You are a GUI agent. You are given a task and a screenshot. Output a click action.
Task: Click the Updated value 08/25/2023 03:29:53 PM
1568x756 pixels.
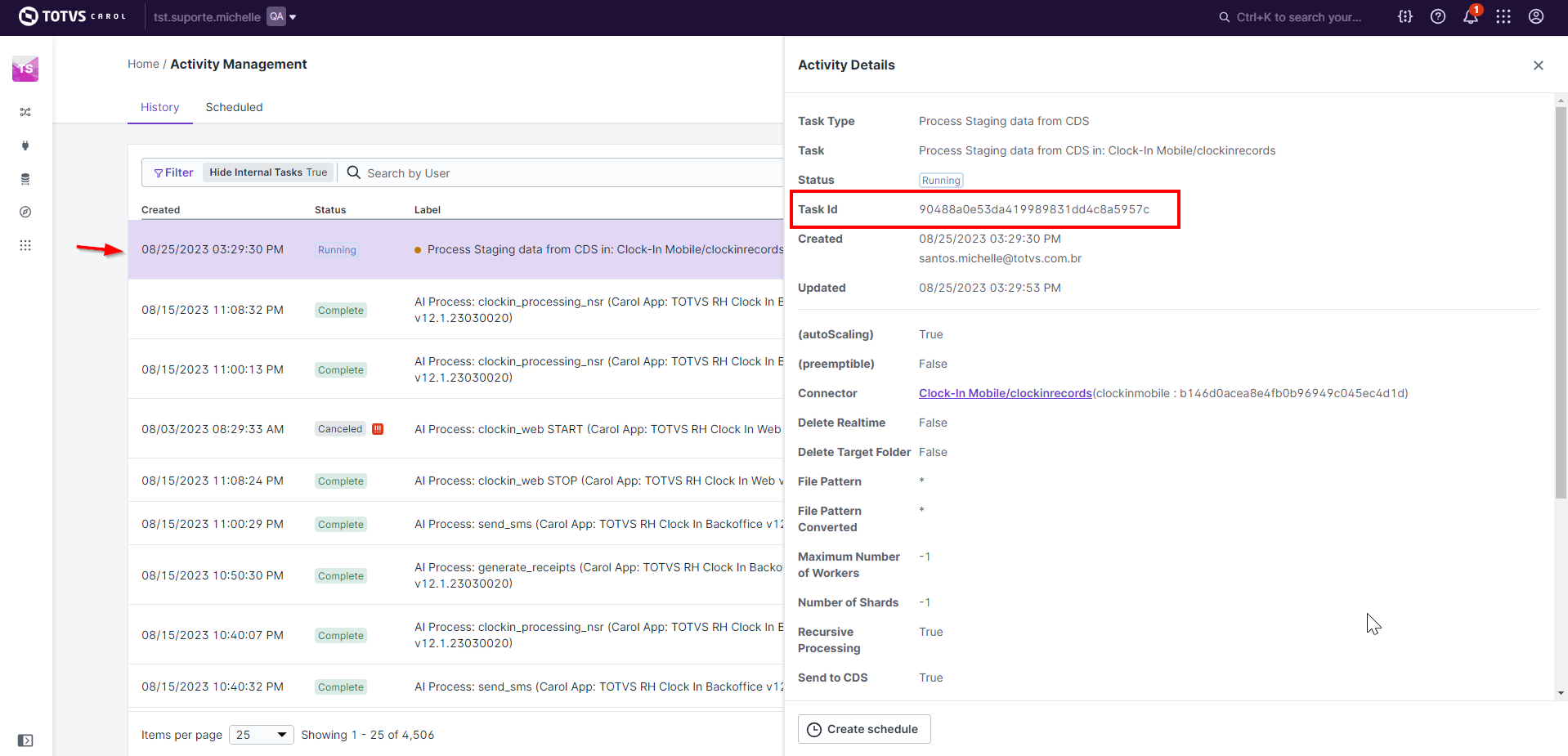990,288
